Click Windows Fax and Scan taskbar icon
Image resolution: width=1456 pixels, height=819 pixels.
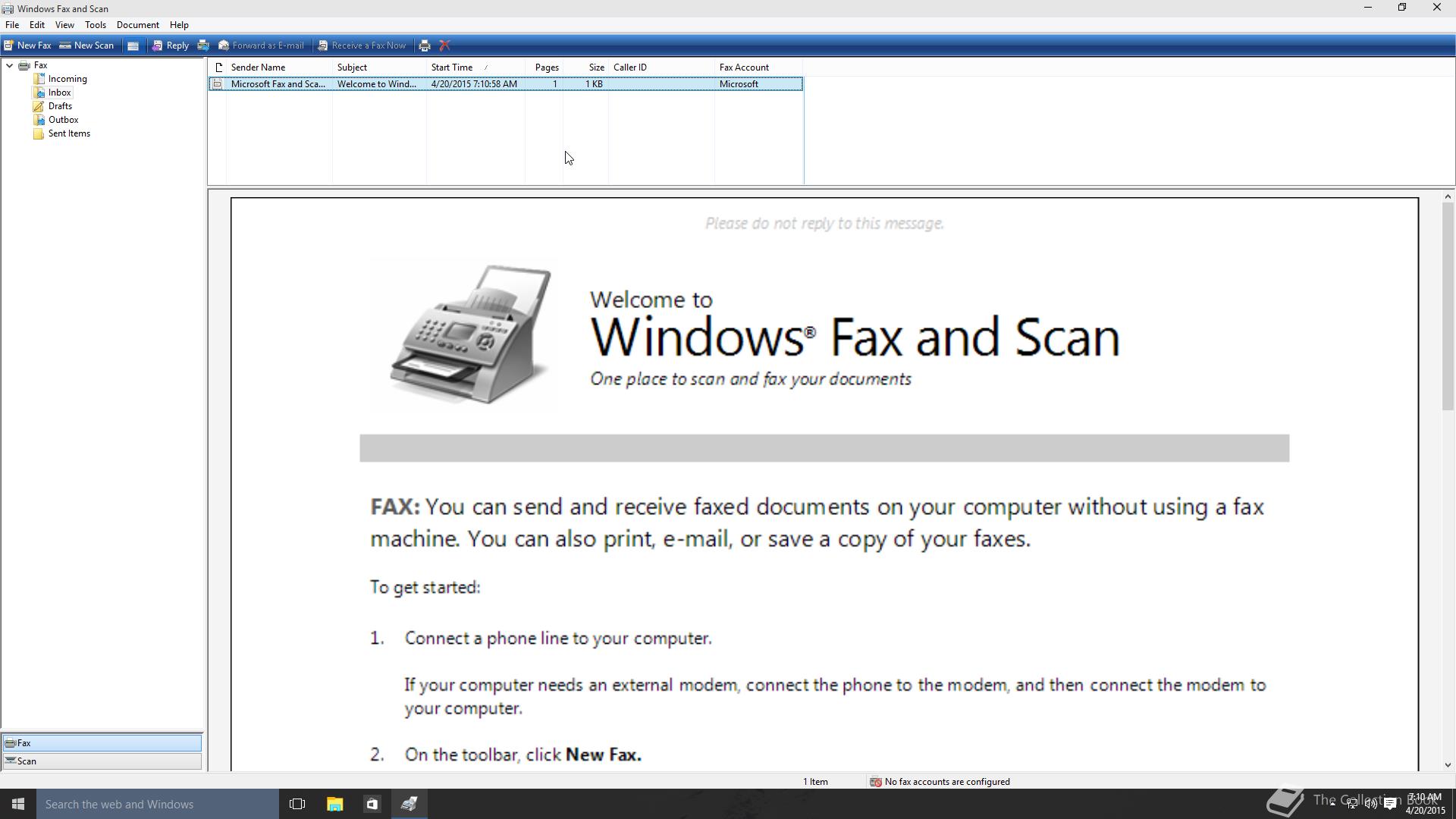click(409, 804)
